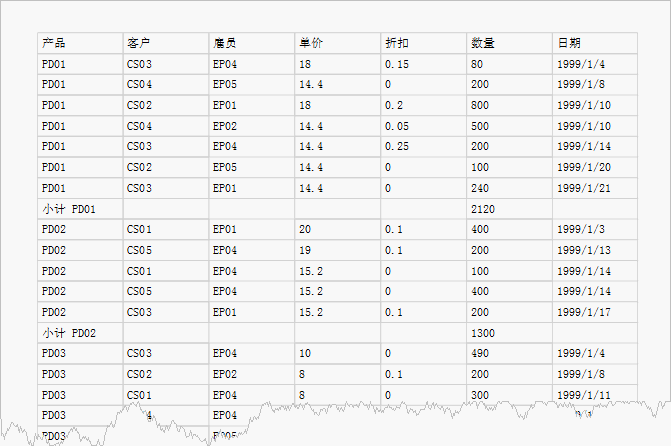This screenshot has width=671, height=446.
Task: Click the date cell 1999/1/21
Action: (594, 188)
